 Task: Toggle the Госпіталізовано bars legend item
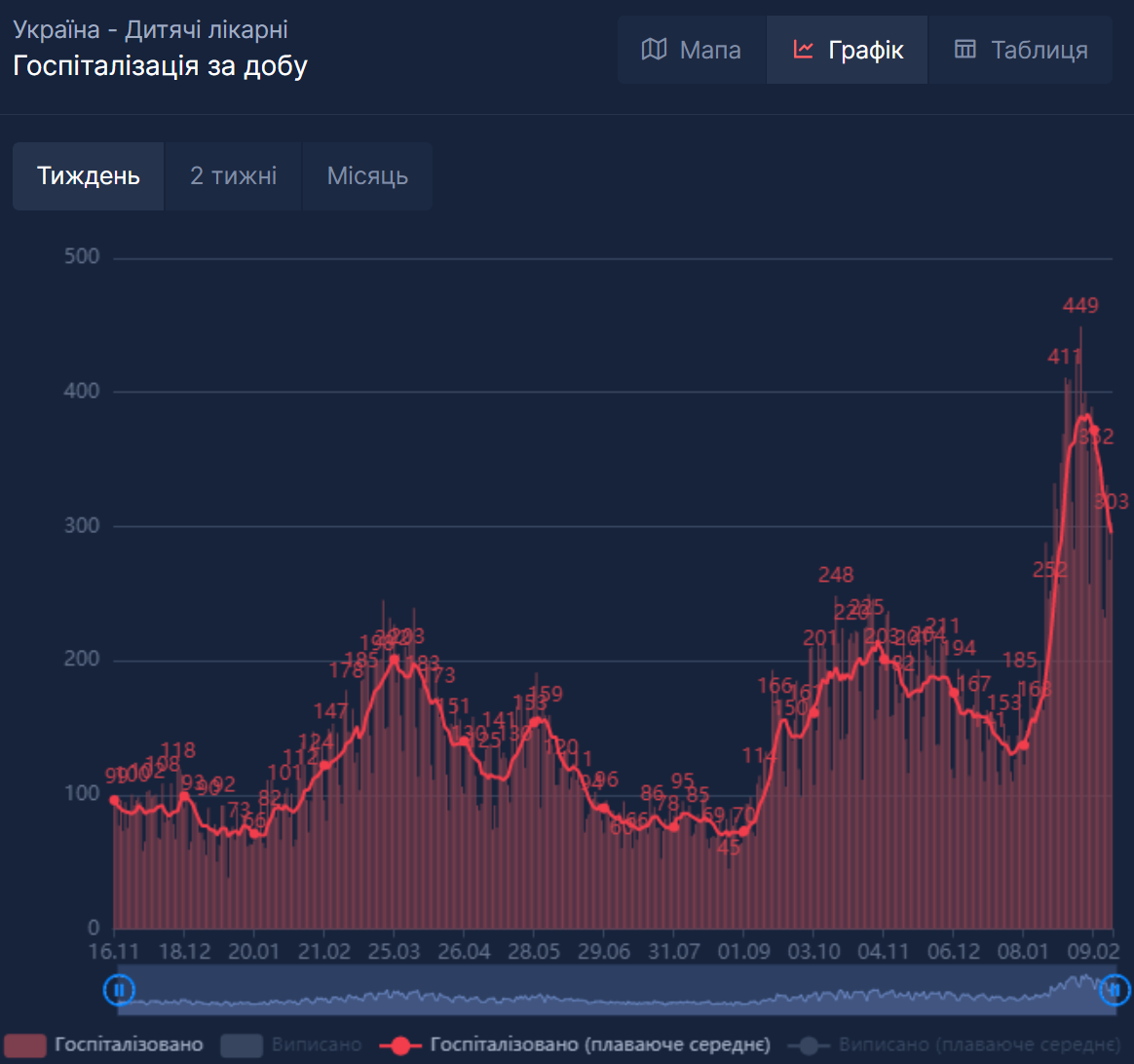(x=107, y=1045)
